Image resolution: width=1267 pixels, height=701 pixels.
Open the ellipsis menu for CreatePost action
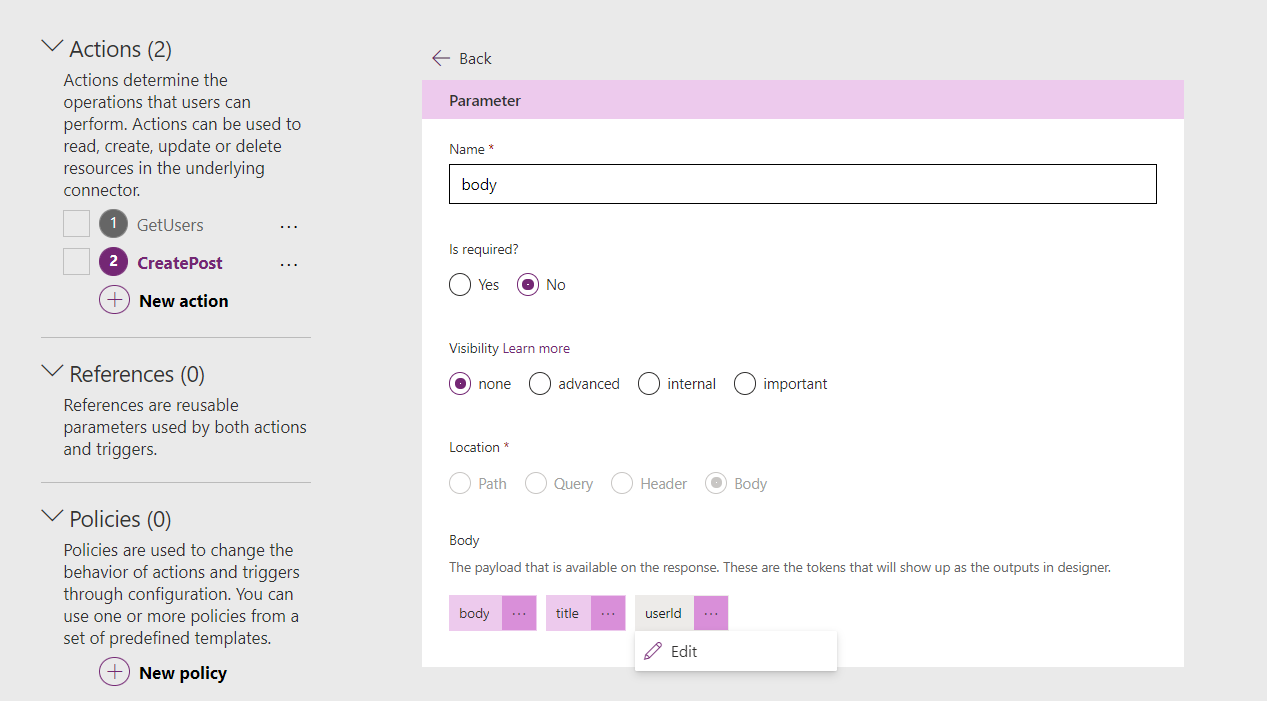[289, 264]
